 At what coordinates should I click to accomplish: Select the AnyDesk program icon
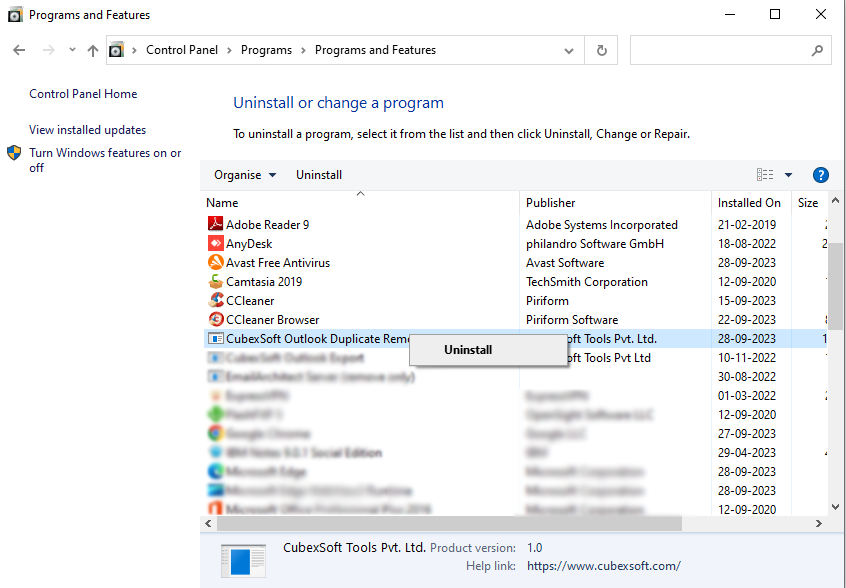[x=215, y=244]
